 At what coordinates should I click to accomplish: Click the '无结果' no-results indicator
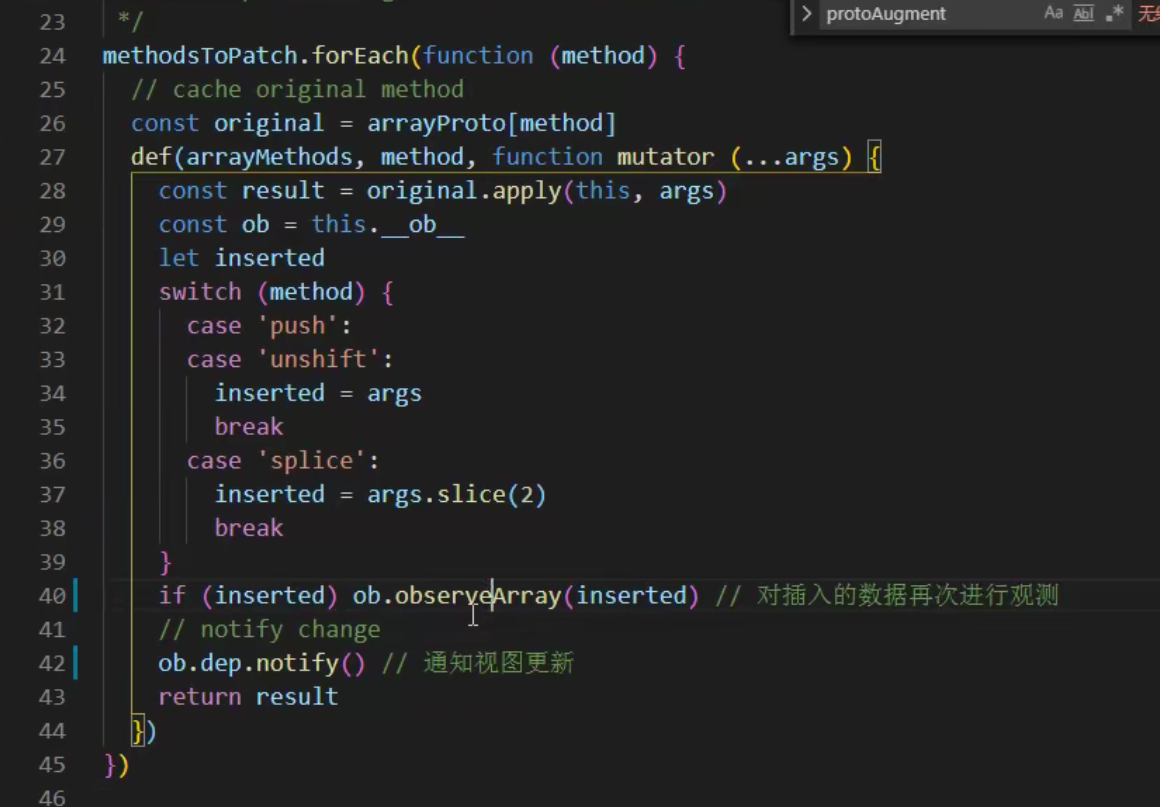point(1148,14)
